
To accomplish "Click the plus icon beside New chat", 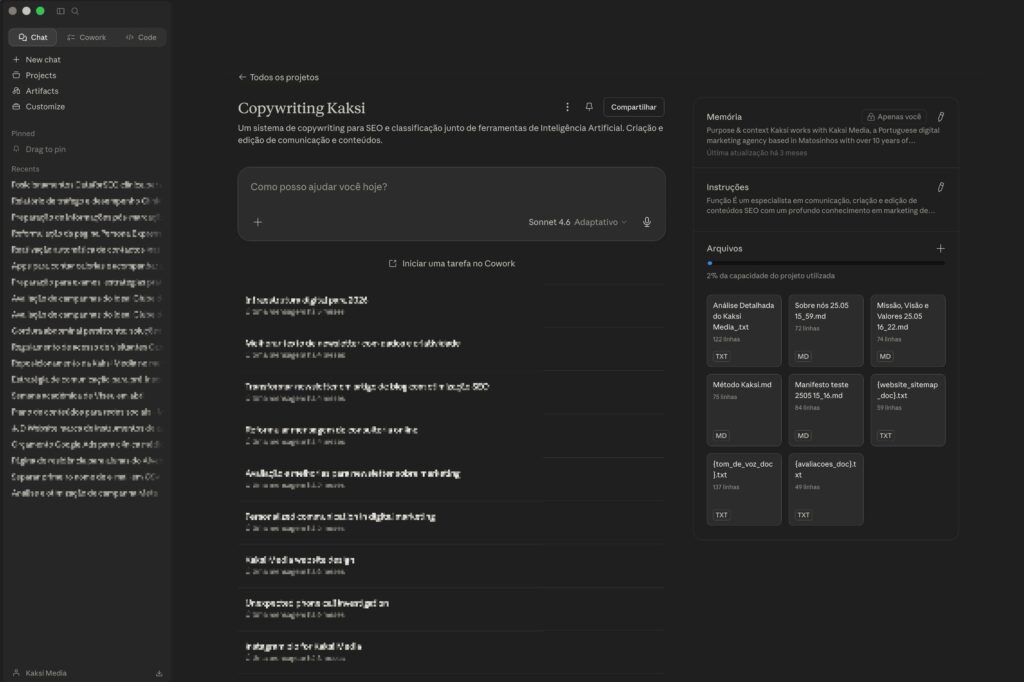I will click(16, 59).
